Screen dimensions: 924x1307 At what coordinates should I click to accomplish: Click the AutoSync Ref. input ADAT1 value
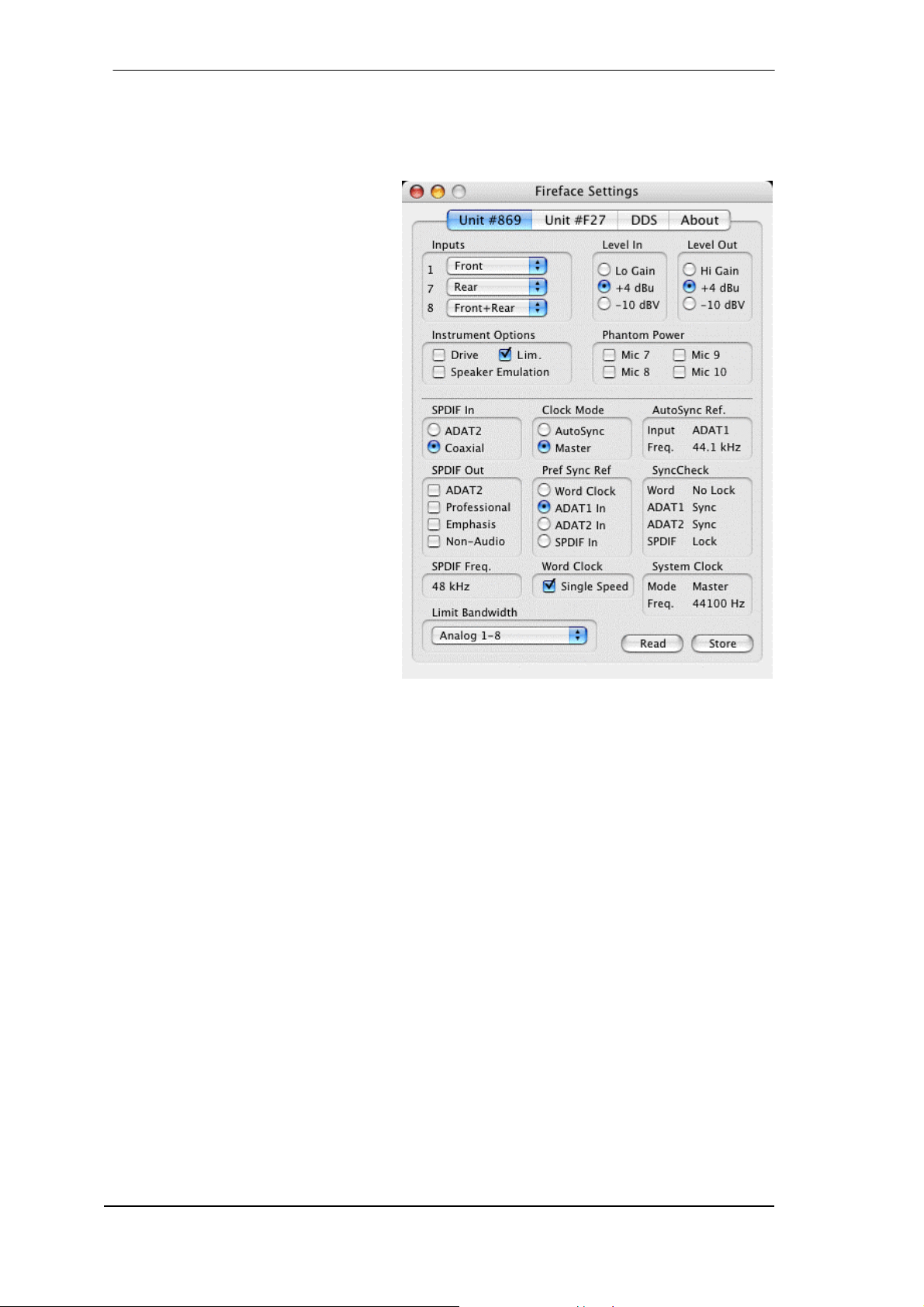coord(711,430)
